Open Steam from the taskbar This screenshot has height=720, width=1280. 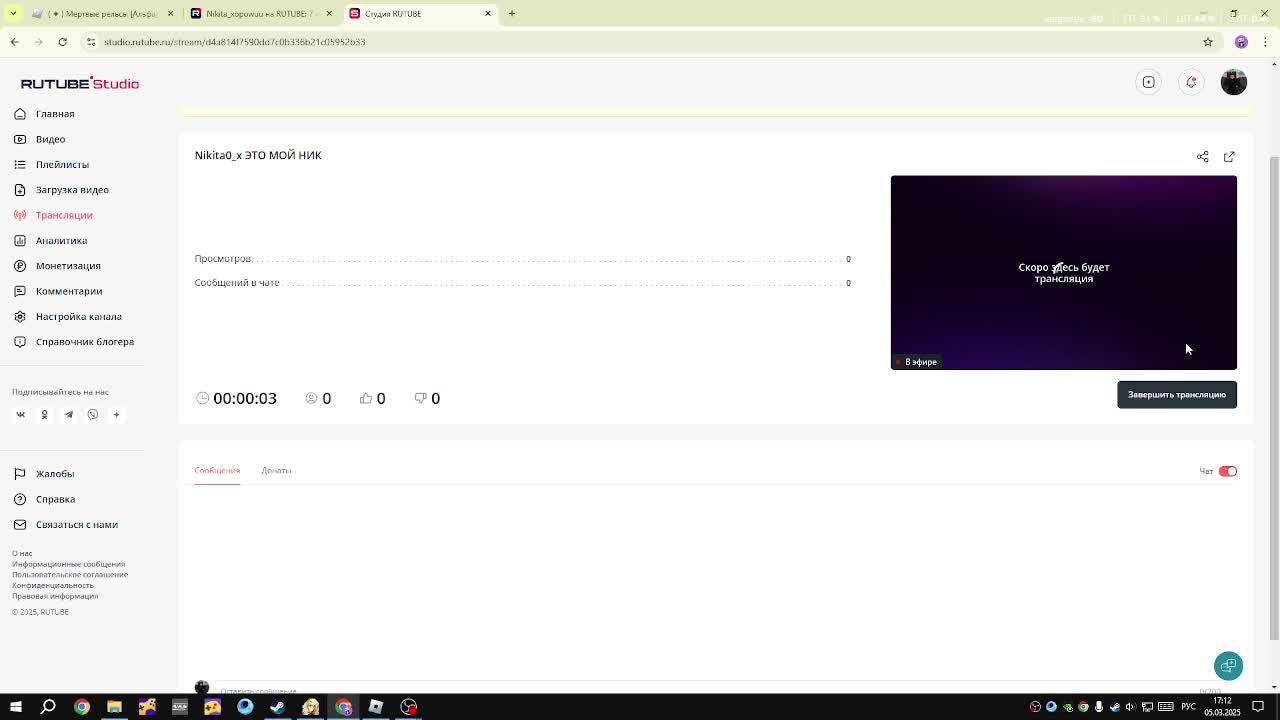278,707
